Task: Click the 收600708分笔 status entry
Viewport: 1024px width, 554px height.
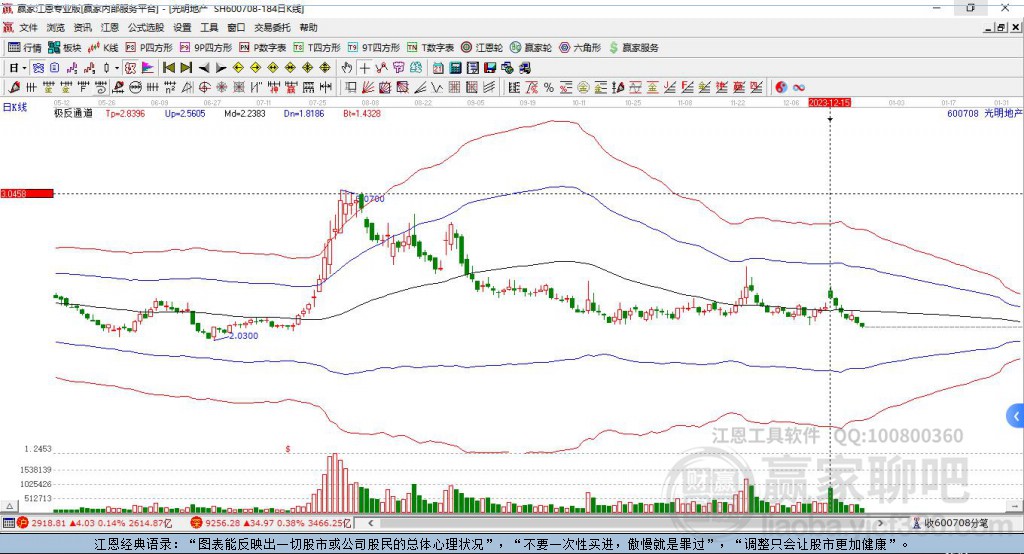Action: click(x=950, y=523)
